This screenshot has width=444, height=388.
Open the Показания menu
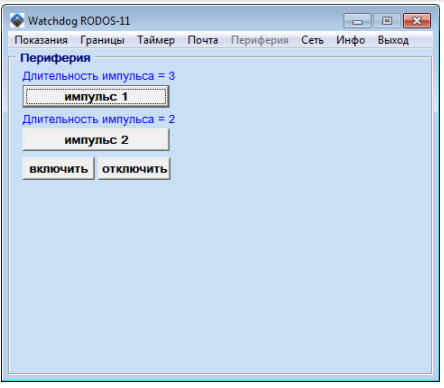[41, 40]
